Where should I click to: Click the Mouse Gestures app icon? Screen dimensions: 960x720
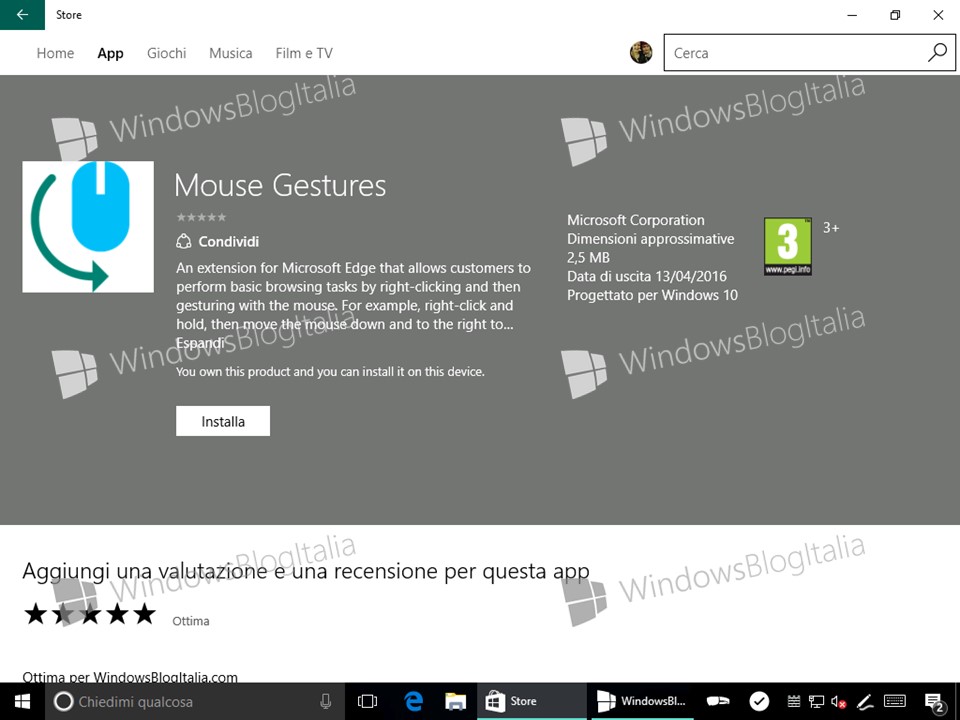pyautogui.click(x=88, y=227)
